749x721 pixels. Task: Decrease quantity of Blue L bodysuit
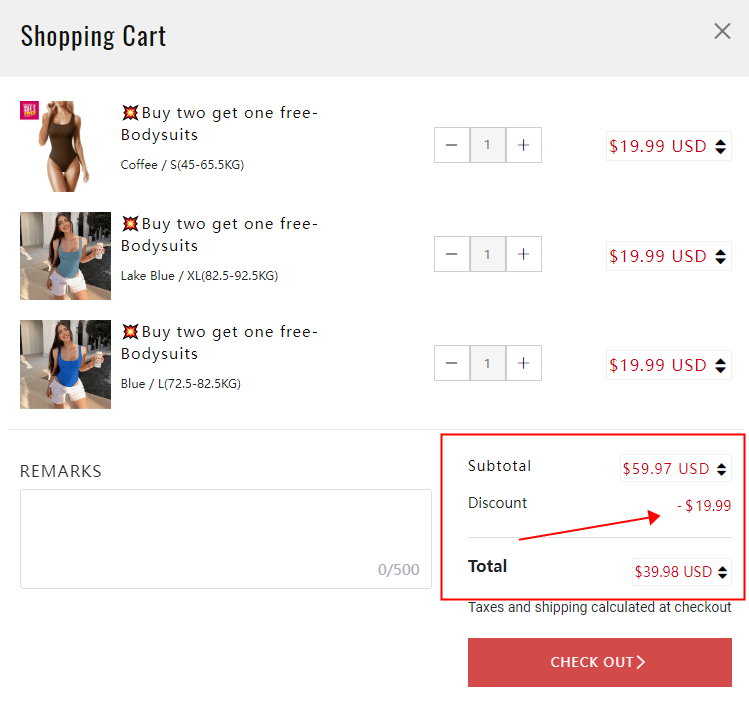pyautogui.click(x=451, y=363)
